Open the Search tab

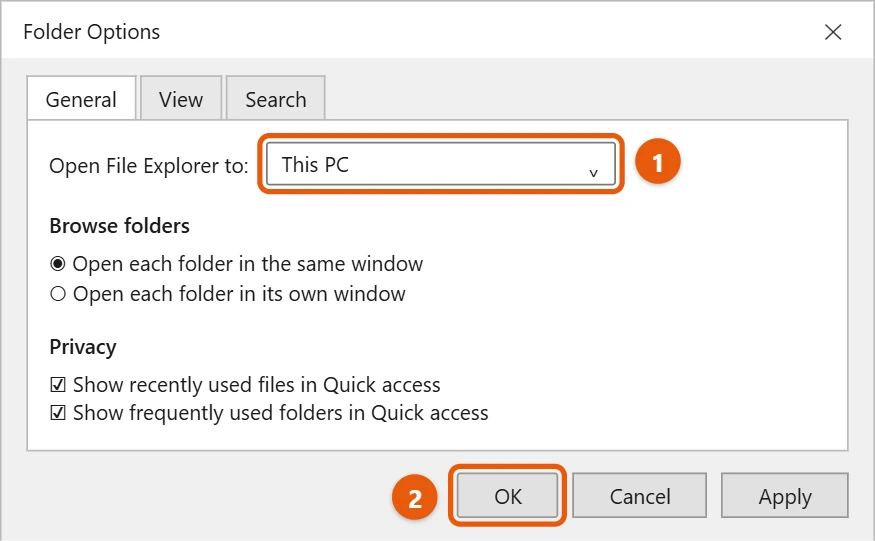tap(276, 99)
